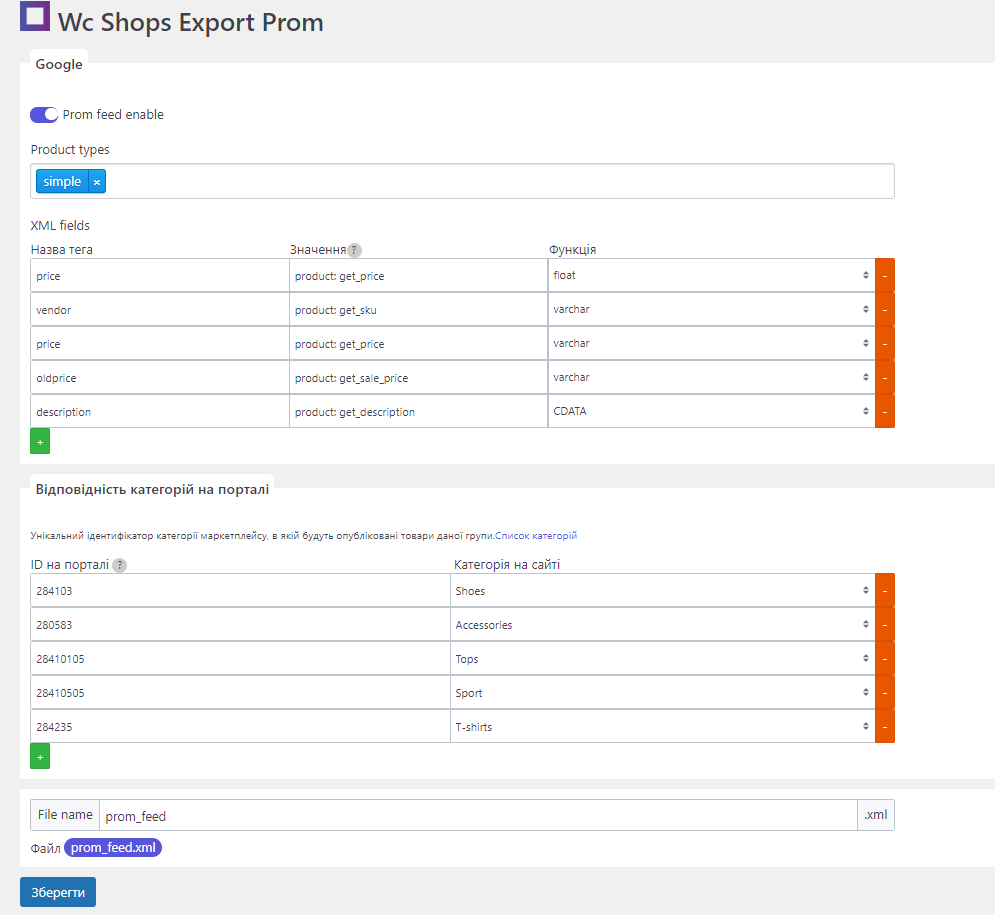This screenshot has height=915, width=995.
Task: Click the Wc Shops Export Prom logo icon
Action: [35, 16]
